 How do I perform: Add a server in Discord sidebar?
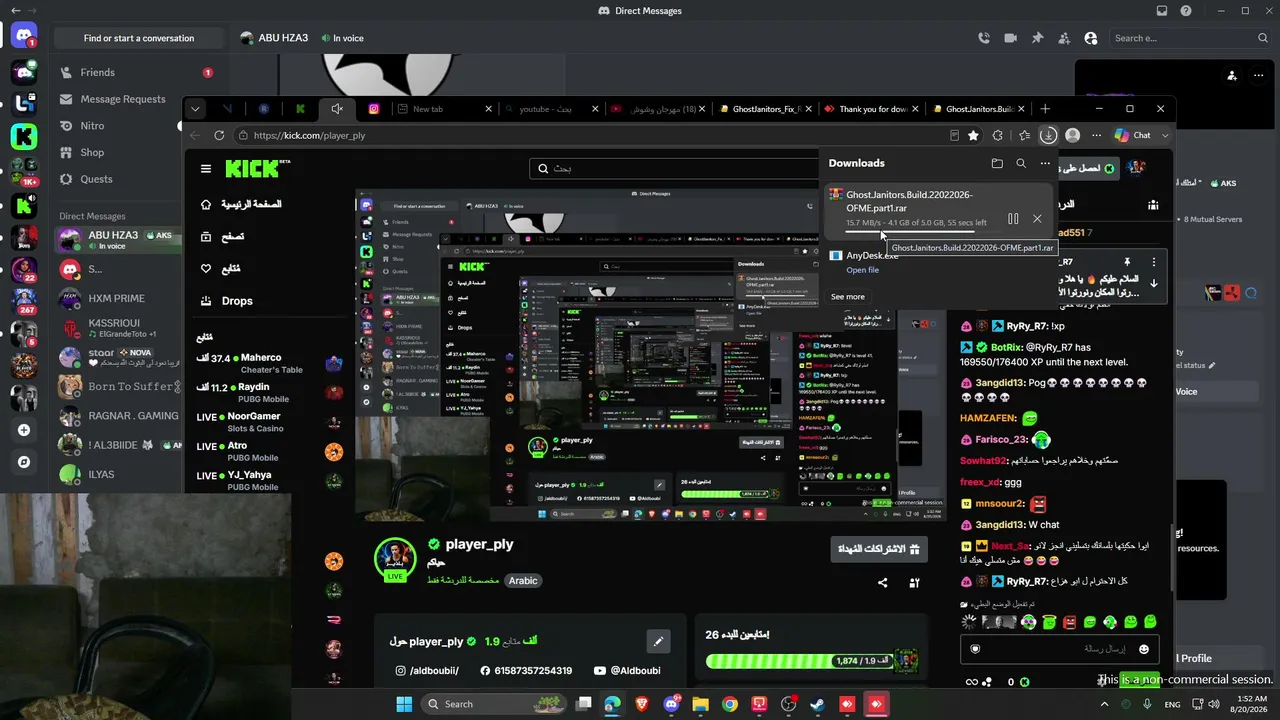pyautogui.click(x=24, y=430)
